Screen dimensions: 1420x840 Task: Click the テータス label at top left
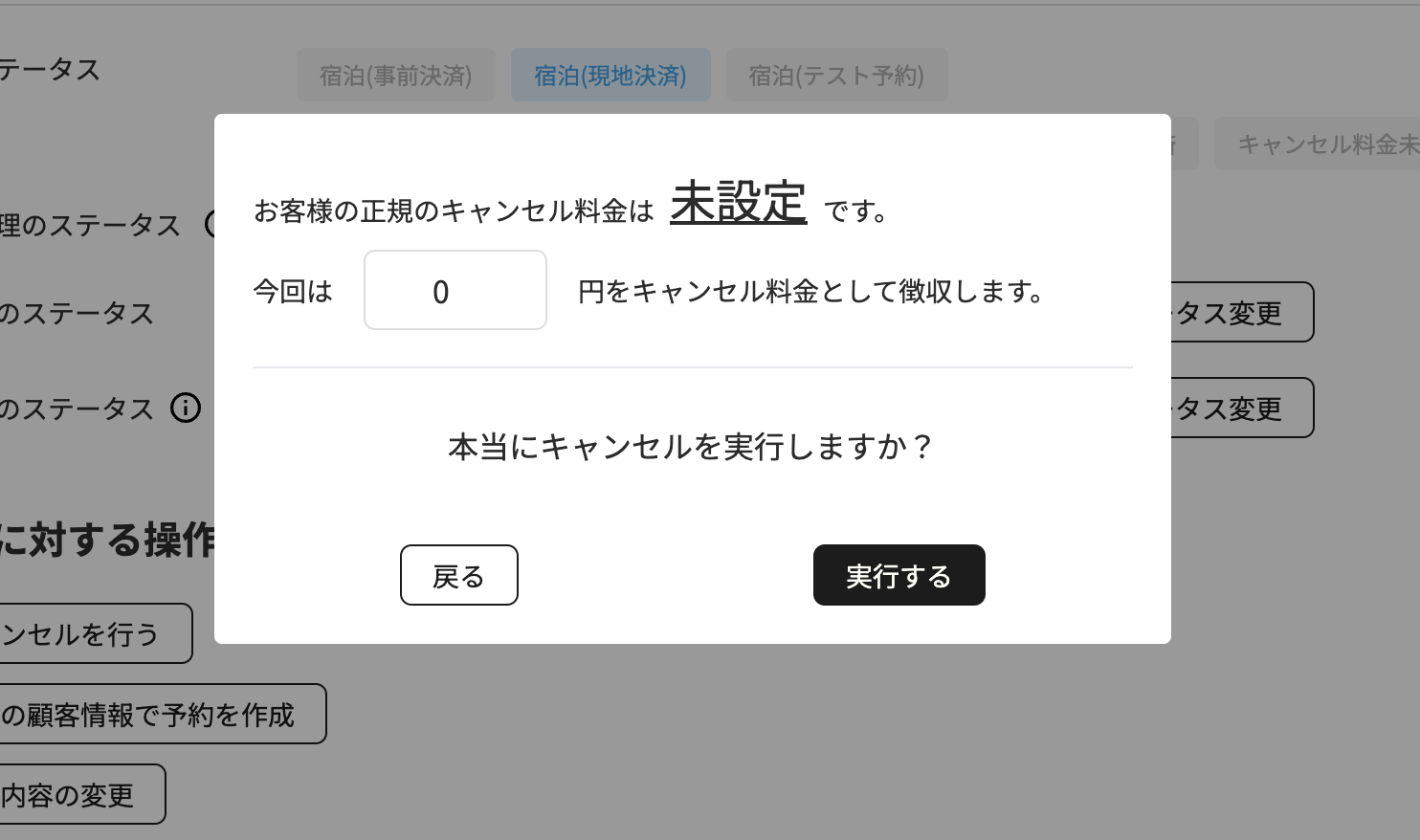pyautogui.click(x=50, y=69)
